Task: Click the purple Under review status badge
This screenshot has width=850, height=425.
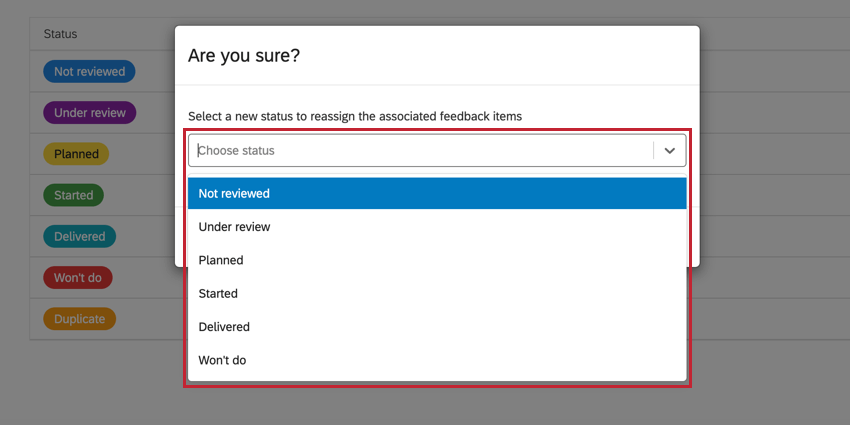Action: coord(89,113)
